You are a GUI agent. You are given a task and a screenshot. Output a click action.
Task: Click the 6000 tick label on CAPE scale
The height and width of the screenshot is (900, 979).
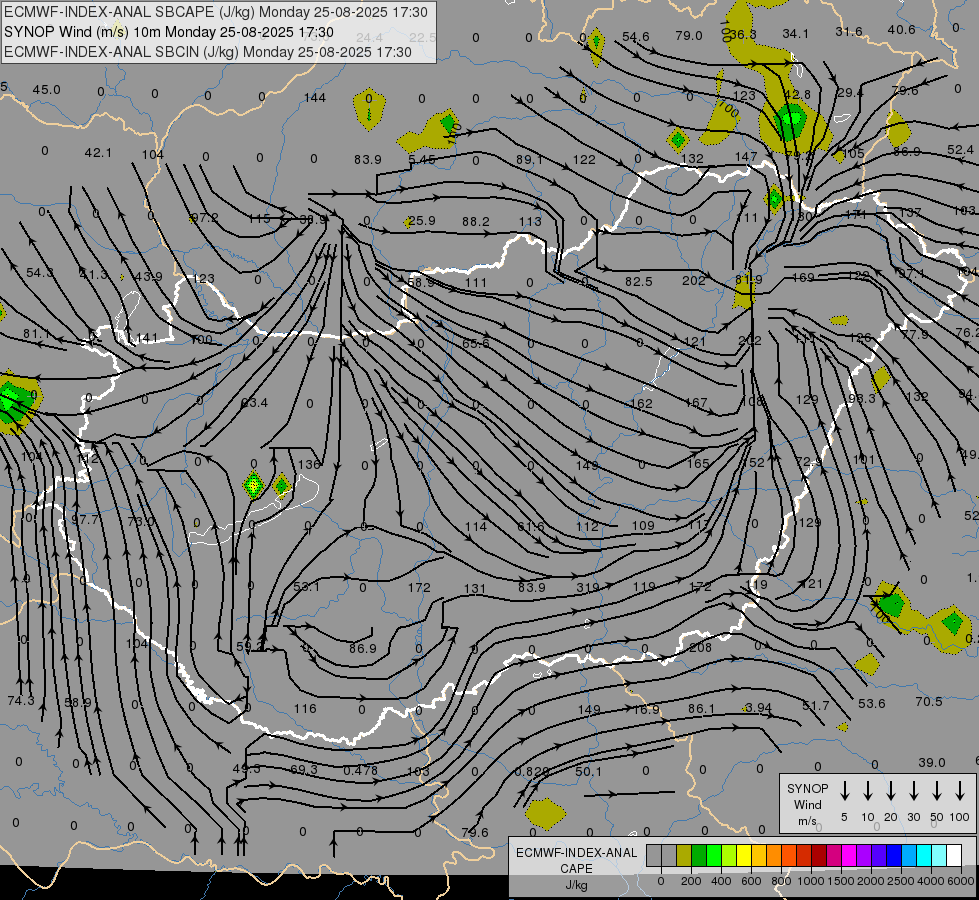pos(961,881)
